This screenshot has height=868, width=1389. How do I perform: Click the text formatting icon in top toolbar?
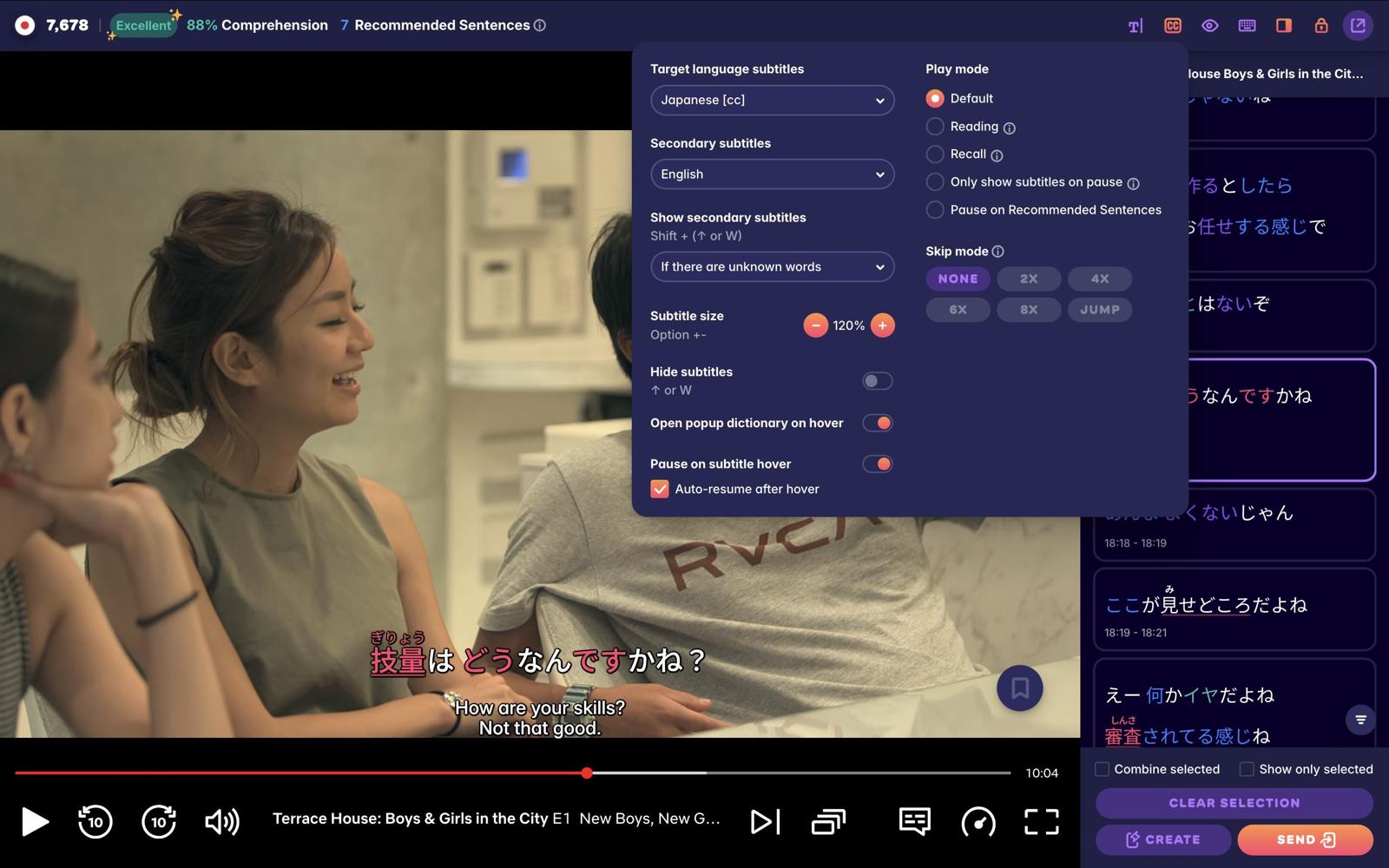click(x=1135, y=25)
